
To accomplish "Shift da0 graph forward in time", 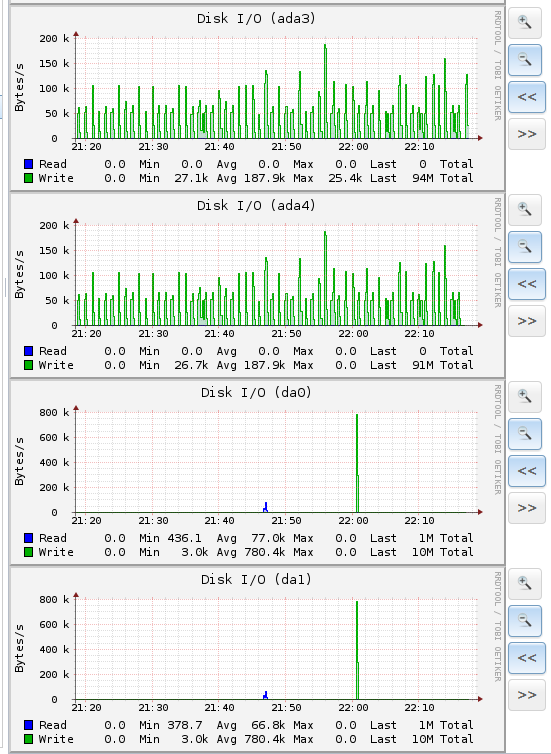I will 526,508.
